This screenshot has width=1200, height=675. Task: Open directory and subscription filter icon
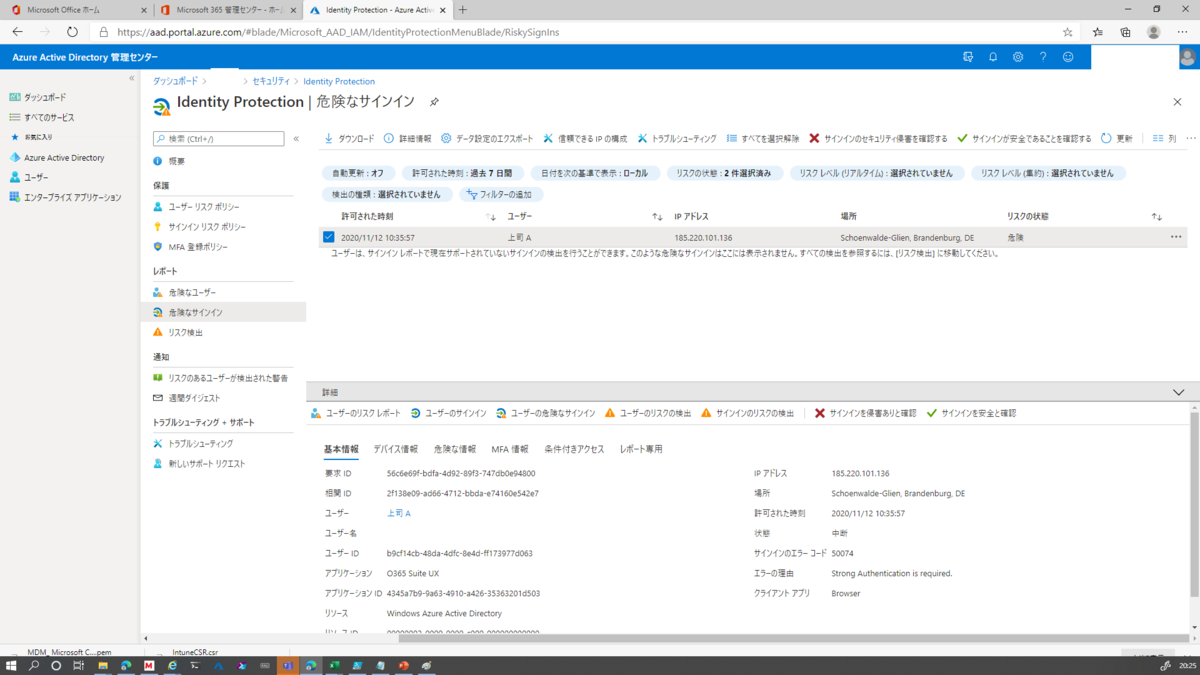click(x=968, y=57)
